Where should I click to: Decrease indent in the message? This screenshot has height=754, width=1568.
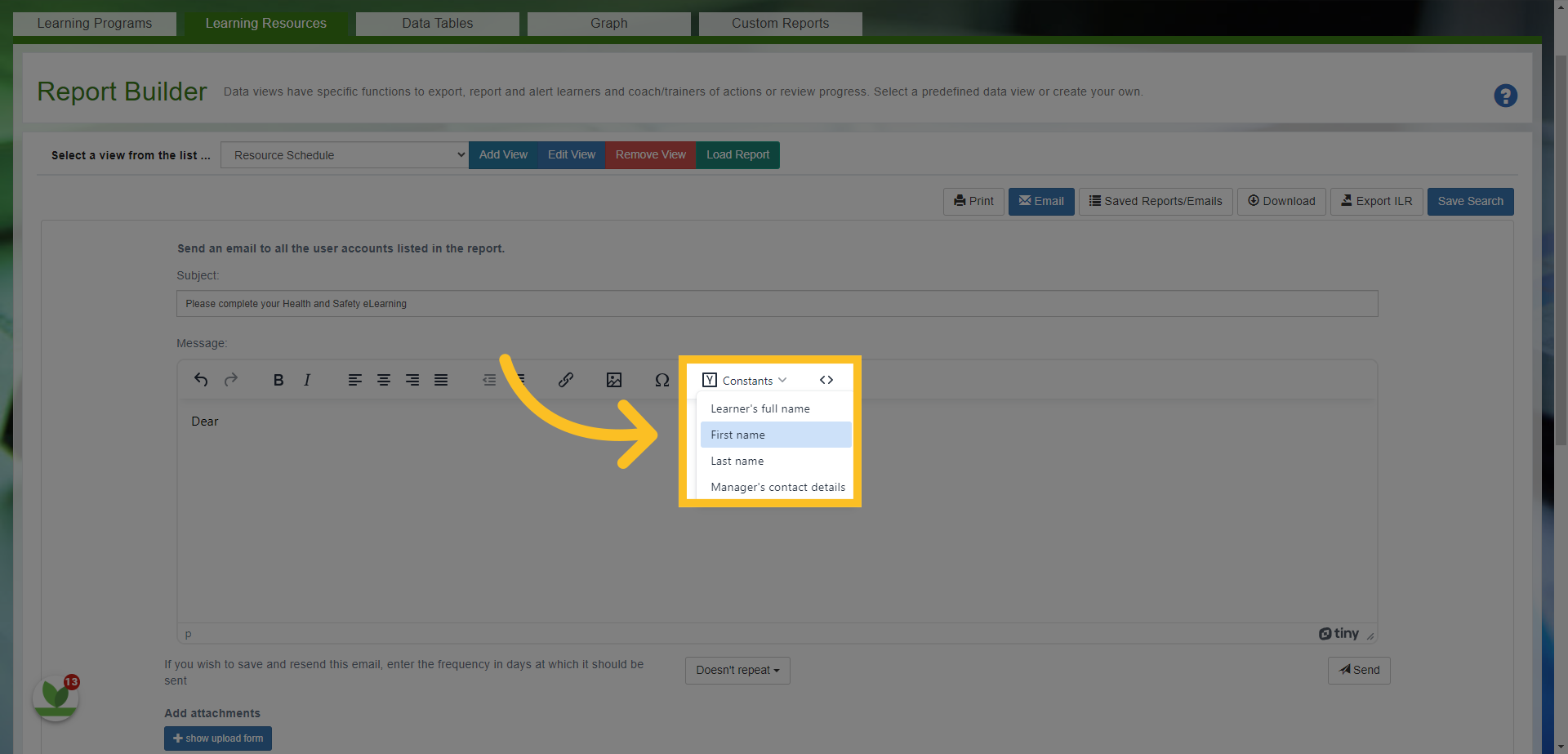point(489,380)
